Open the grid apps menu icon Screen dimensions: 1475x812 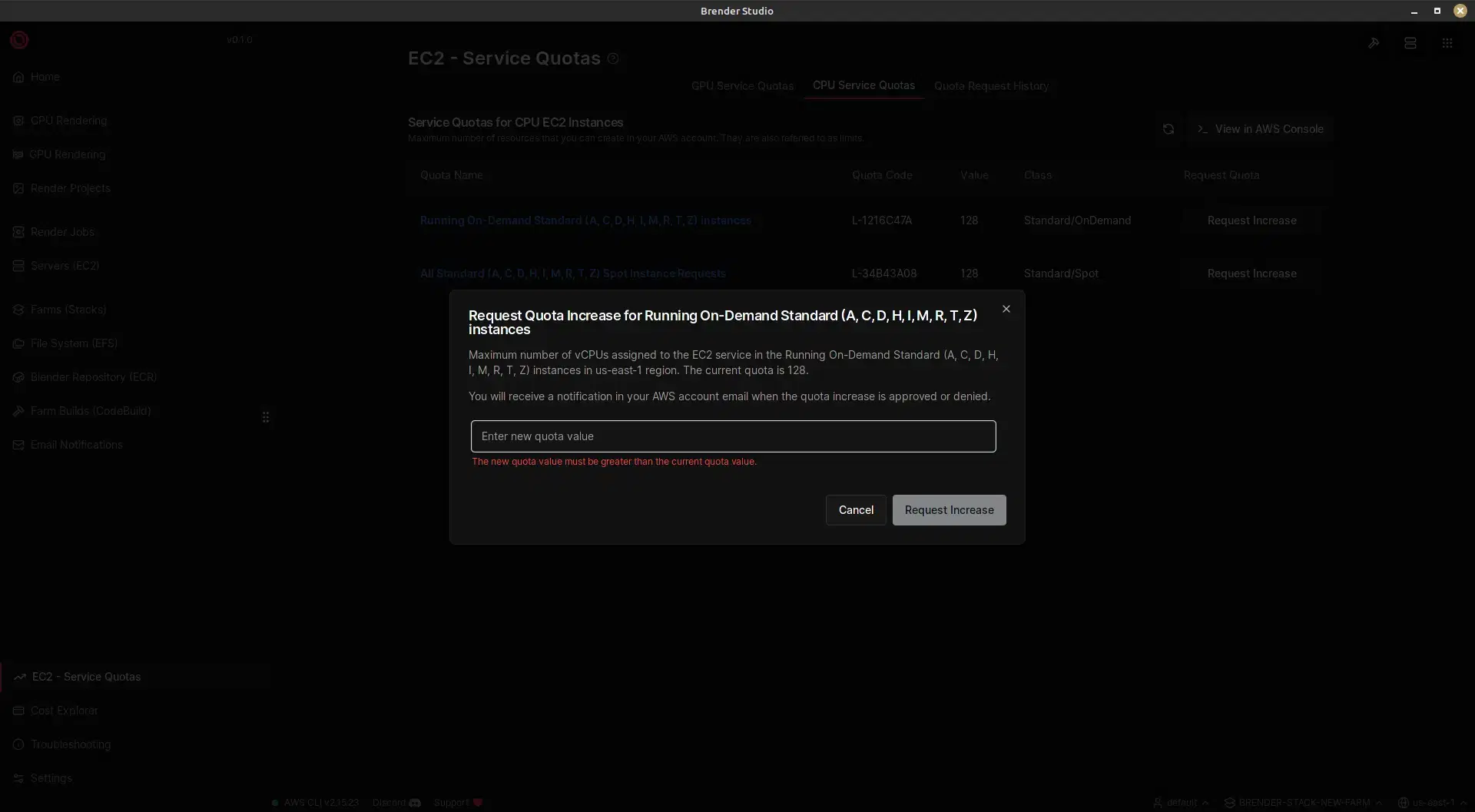[x=1447, y=43]
